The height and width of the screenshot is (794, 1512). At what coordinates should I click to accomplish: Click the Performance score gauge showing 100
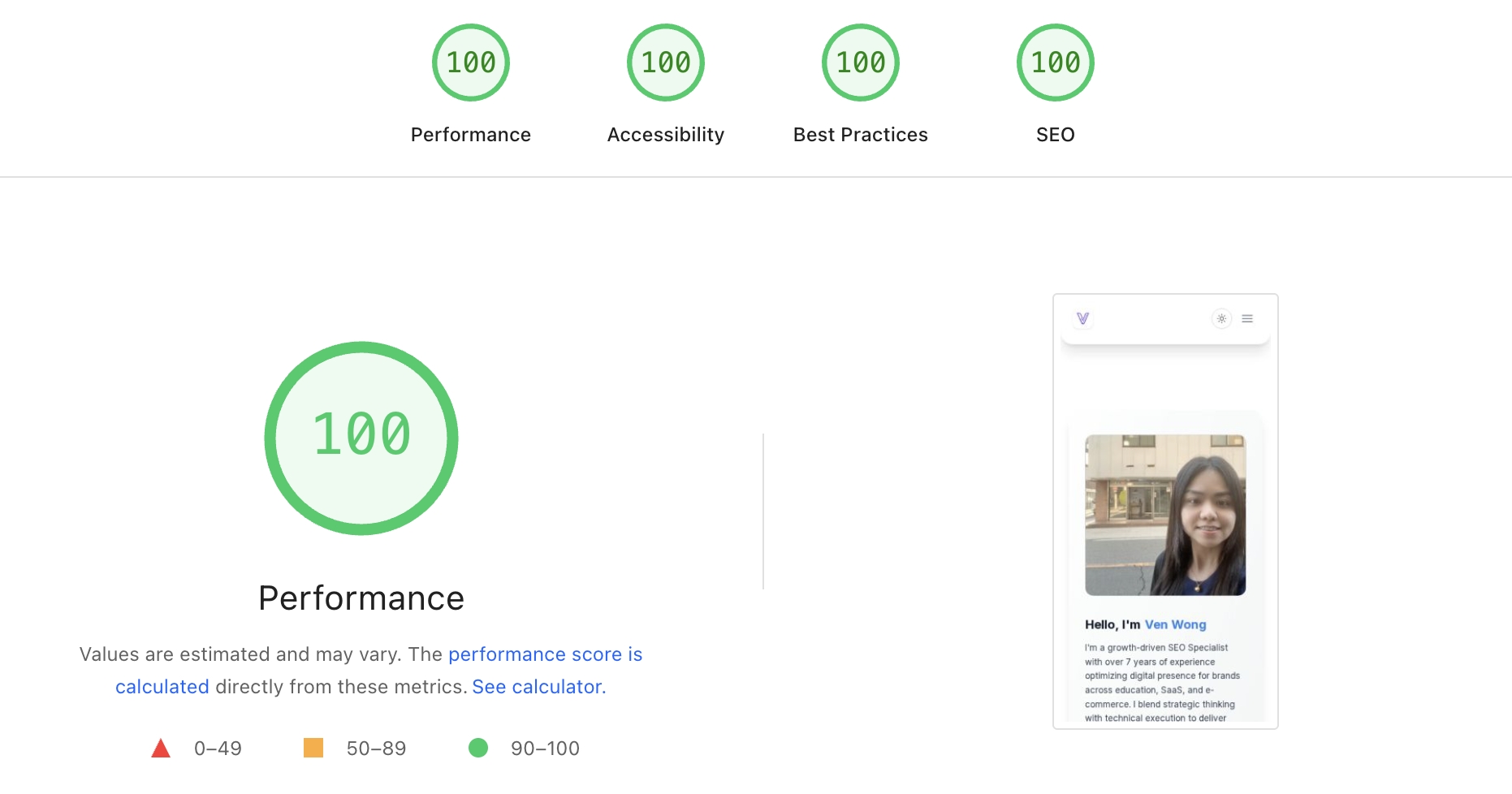(470, 62)
